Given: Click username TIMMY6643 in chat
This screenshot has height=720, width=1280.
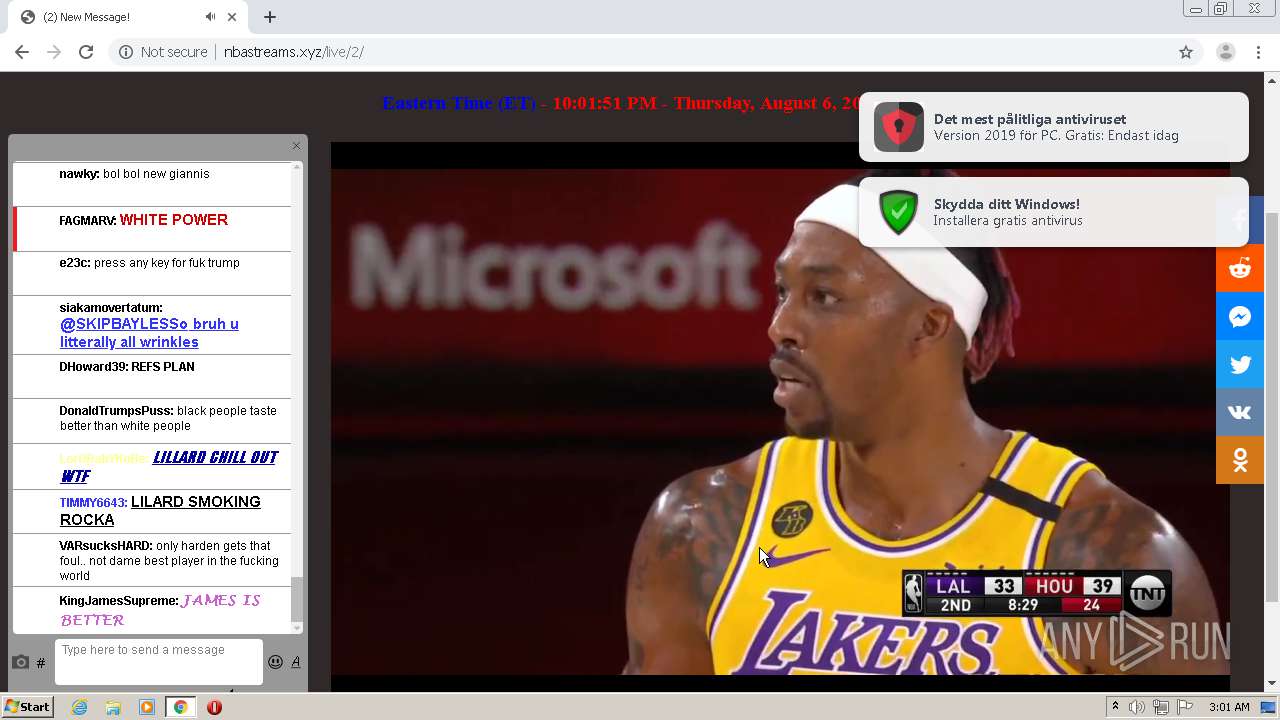Looking at the screenshot, I should click(92, 503).
